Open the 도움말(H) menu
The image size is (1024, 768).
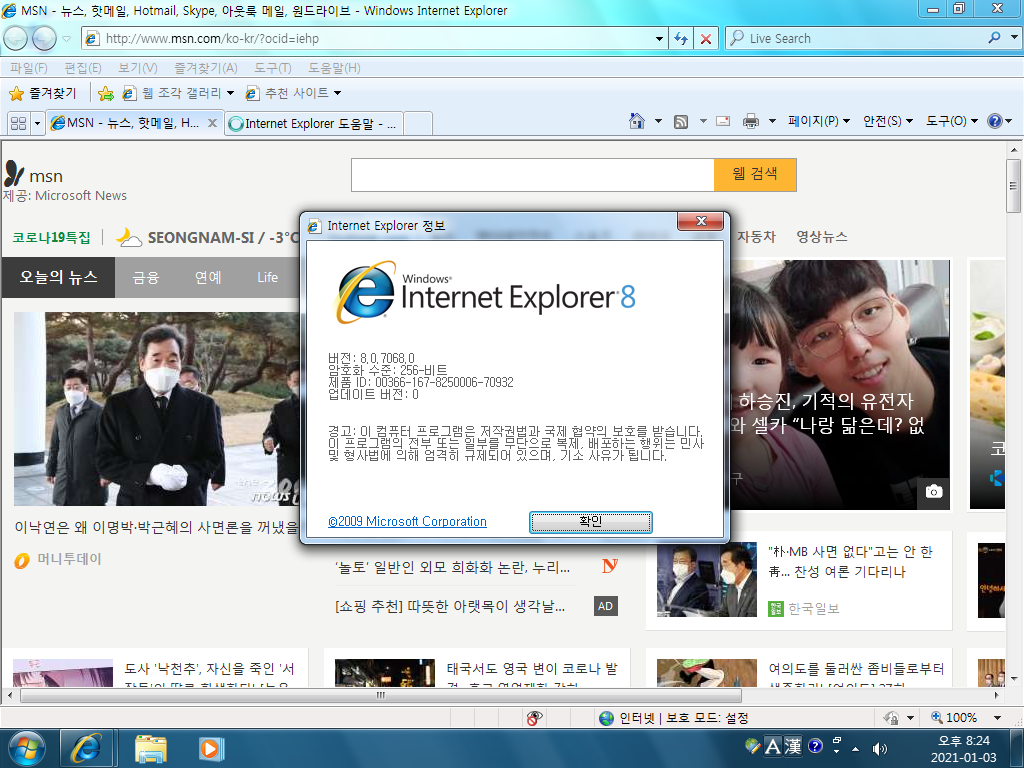click(x=334, y=68)
